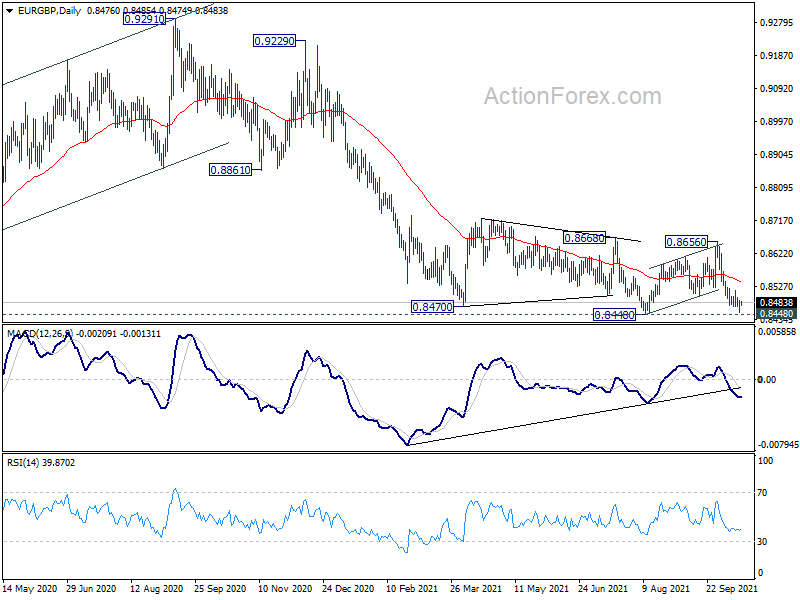The height and width of the screenshot is (600, 800).
Task: Select the 0.92910 price label
Action: pyautogui.click(x=144, y=19)
